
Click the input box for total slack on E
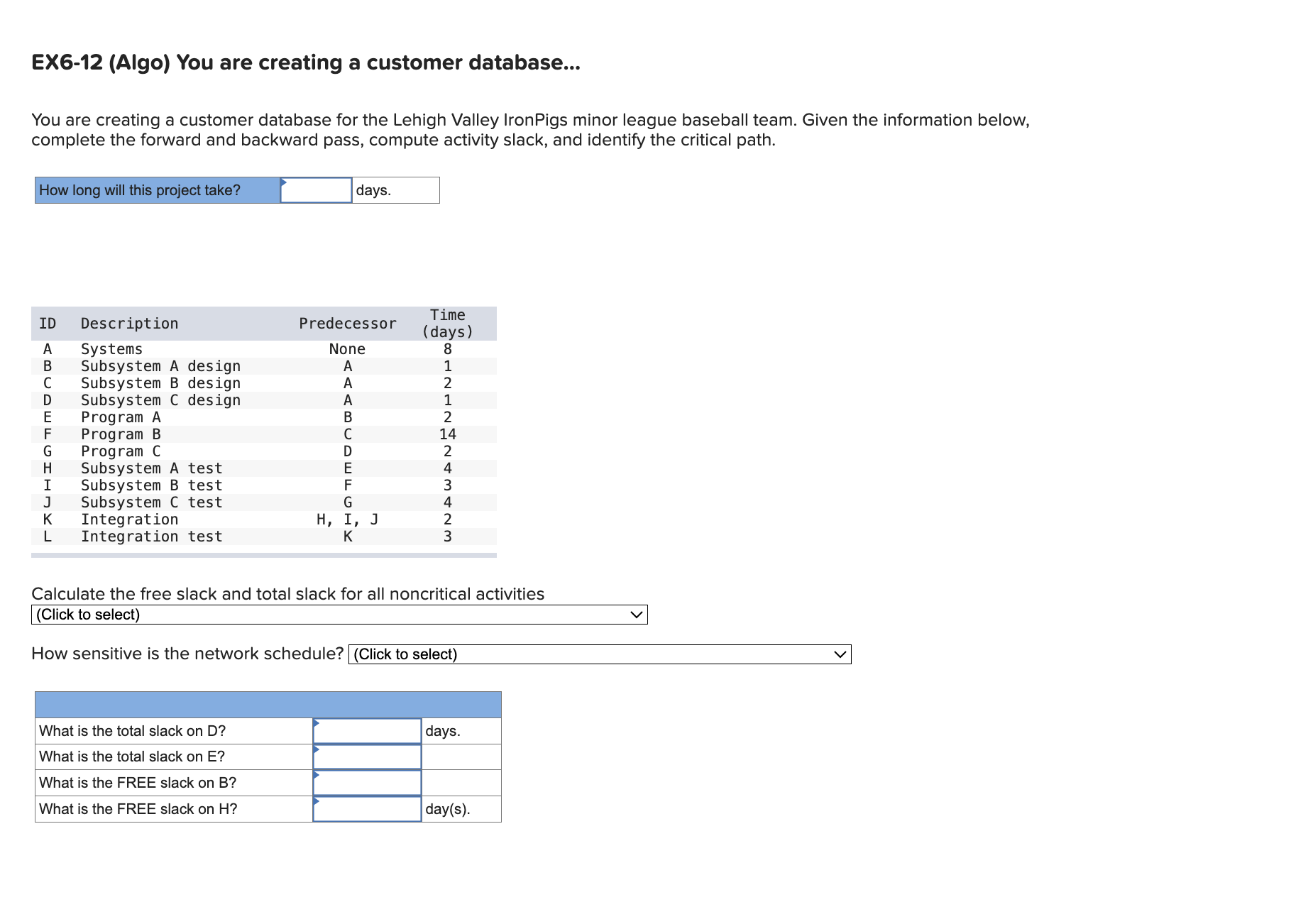tap(366, 757)
